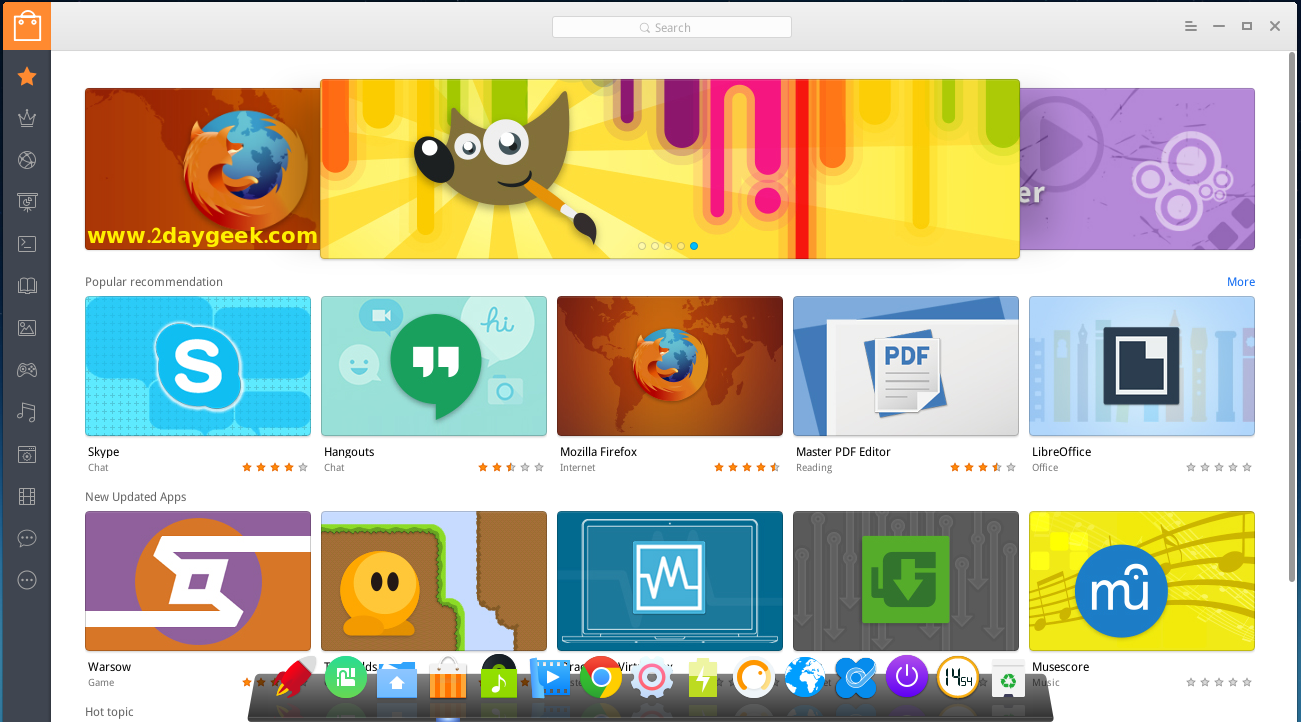
Task: Open the green multitasking view dock icon
Action: tap(346, 677)
